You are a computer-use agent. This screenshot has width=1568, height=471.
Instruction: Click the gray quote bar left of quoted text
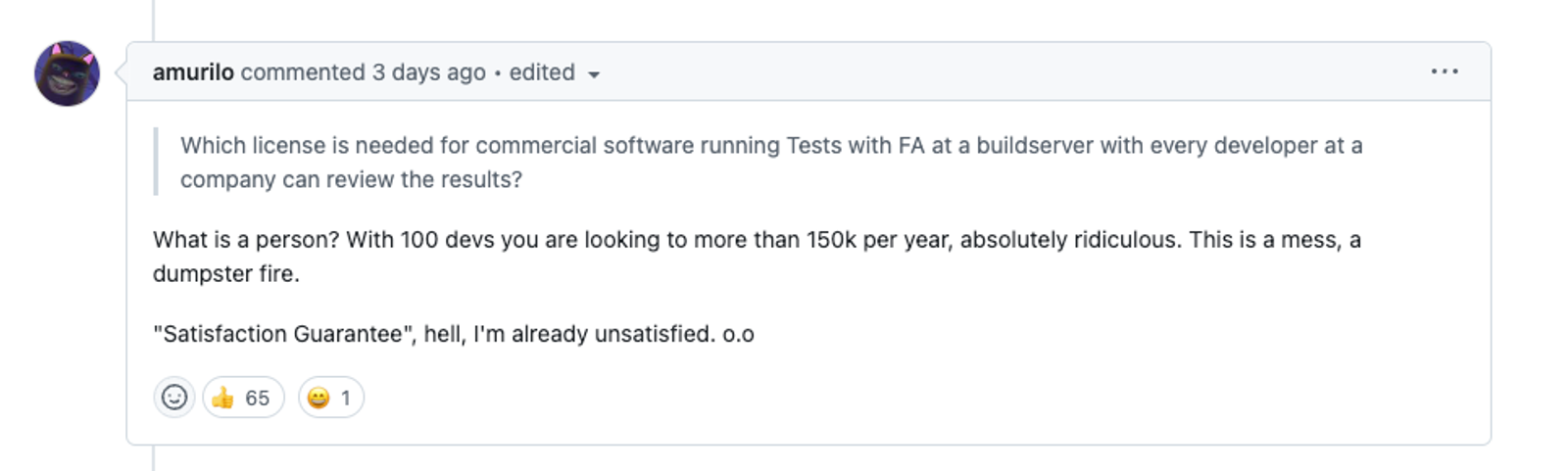click(156, 162)
